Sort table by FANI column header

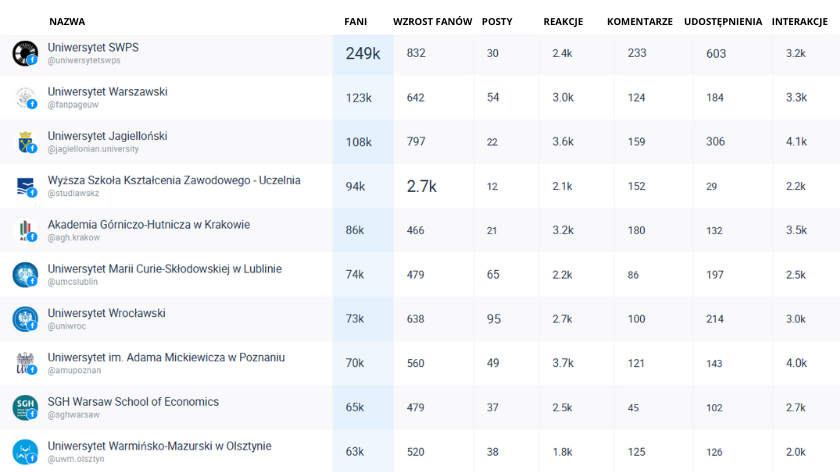(355, 21)
